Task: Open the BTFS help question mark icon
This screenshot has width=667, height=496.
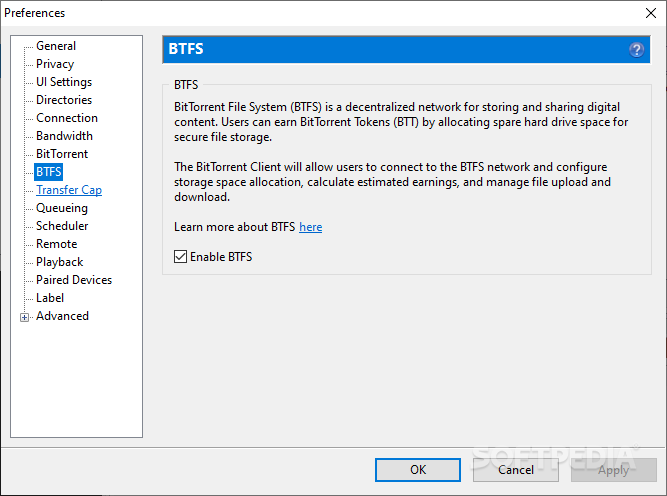Action: [x=636, y=50]
